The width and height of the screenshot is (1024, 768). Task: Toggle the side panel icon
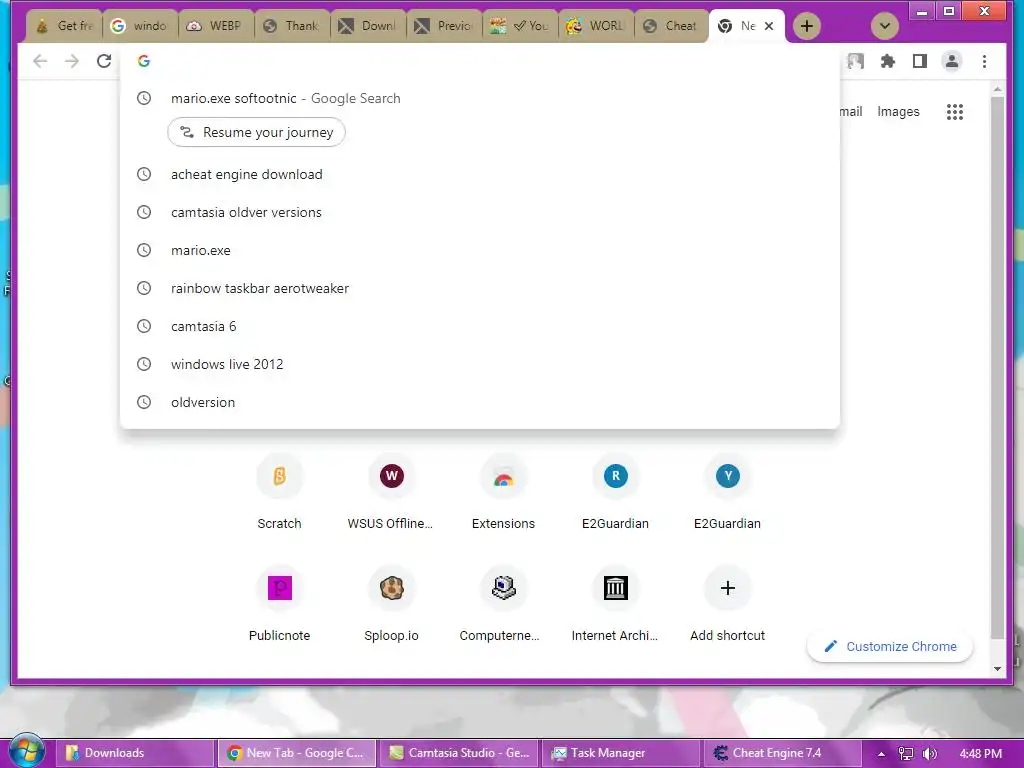click(920, 61)
